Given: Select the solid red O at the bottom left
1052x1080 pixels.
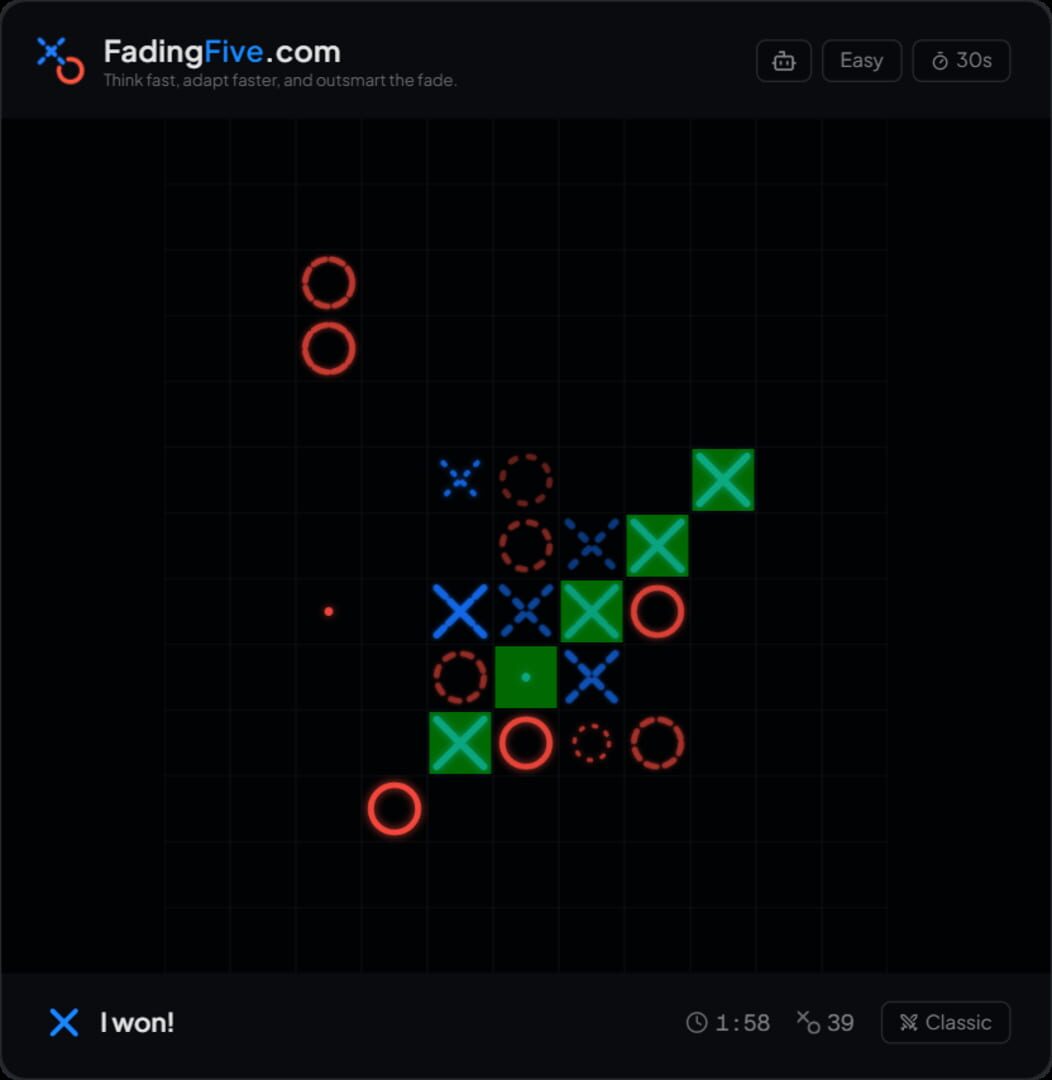Looking at the screenshot, I should click(392, 808).
